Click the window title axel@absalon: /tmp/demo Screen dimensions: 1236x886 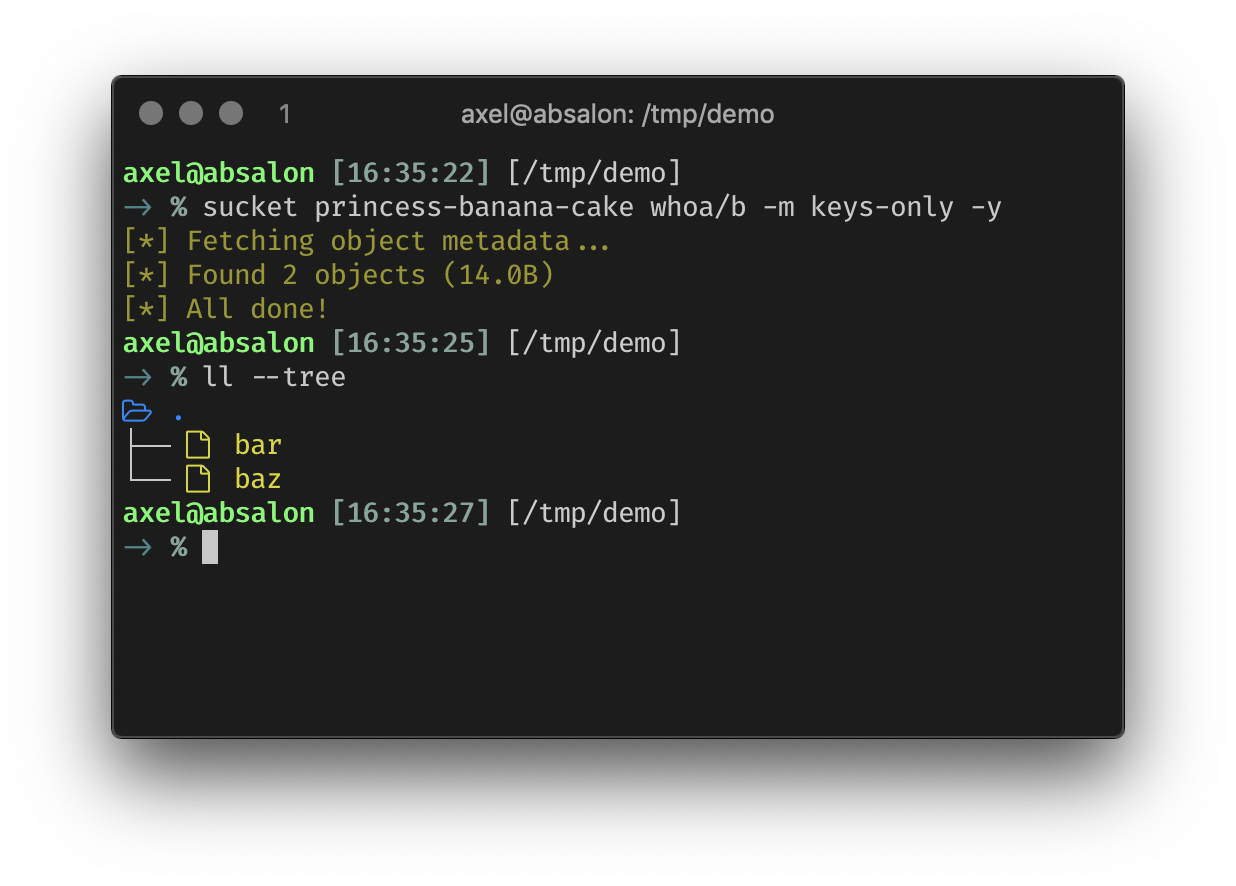click(x=617, y=114)
